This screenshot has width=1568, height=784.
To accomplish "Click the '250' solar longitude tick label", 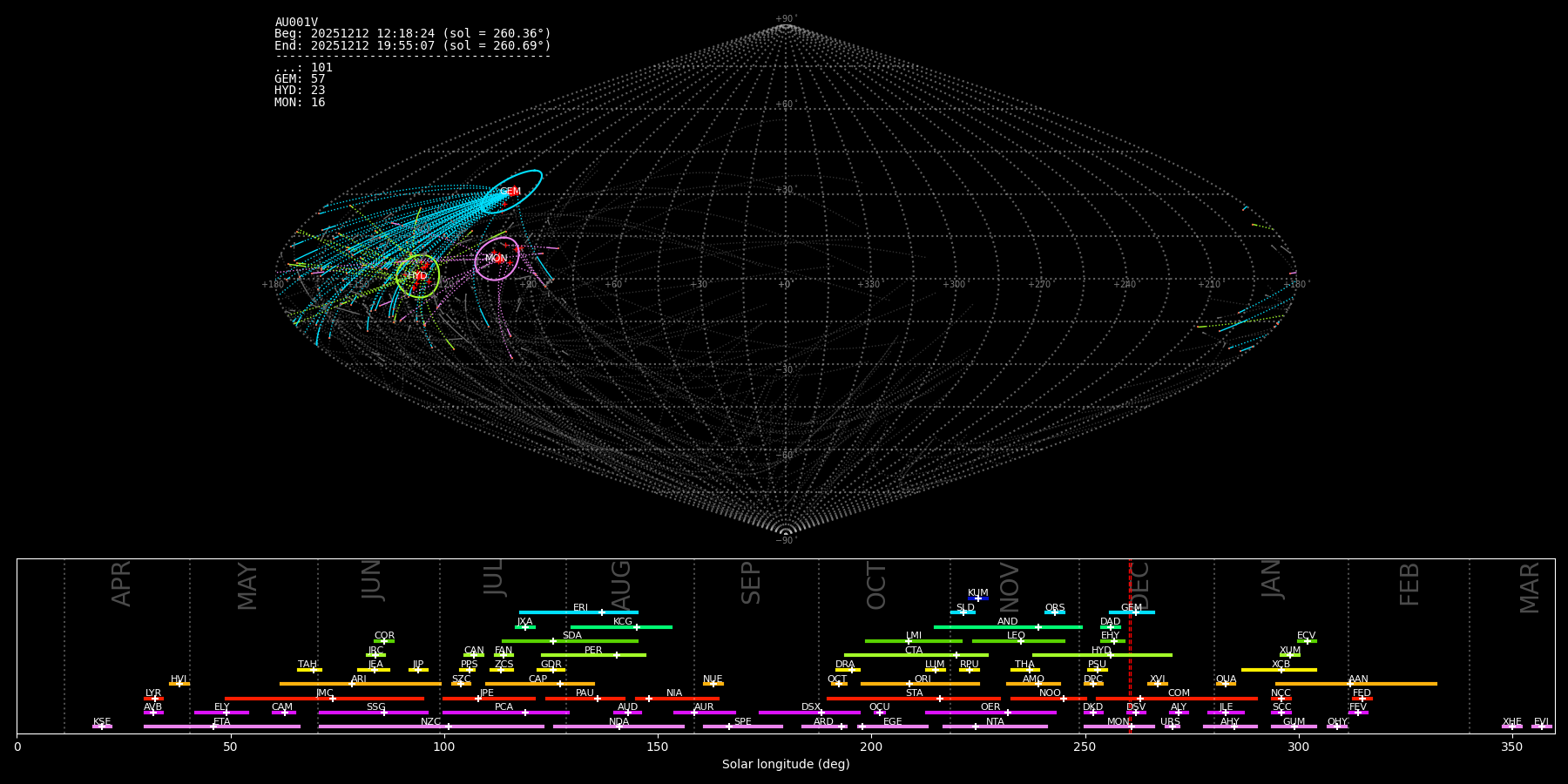I will coord(1085,747).
